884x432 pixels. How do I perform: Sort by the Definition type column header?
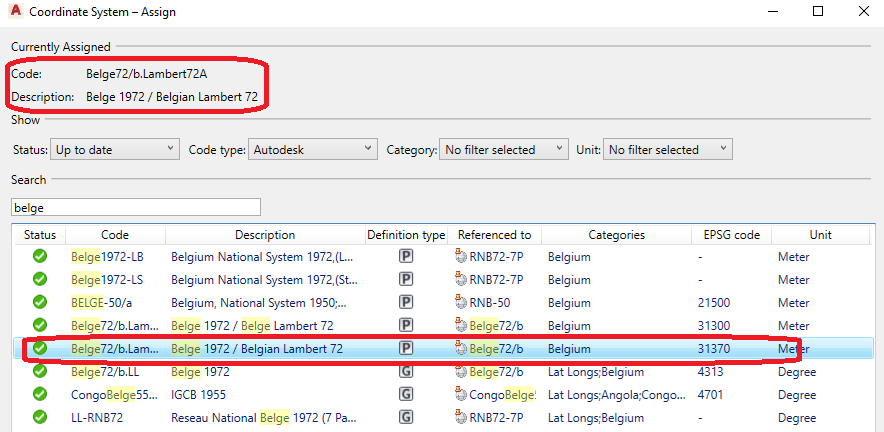click(406, 235)
